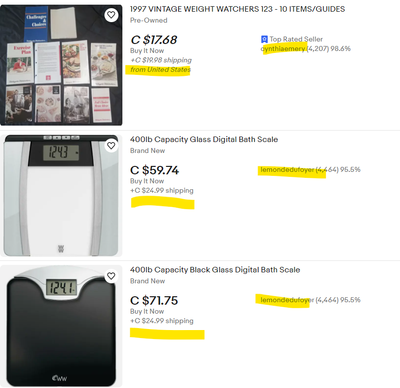Click the C $59.74 price
Screen dimensions: 400x388
(154, 170)
